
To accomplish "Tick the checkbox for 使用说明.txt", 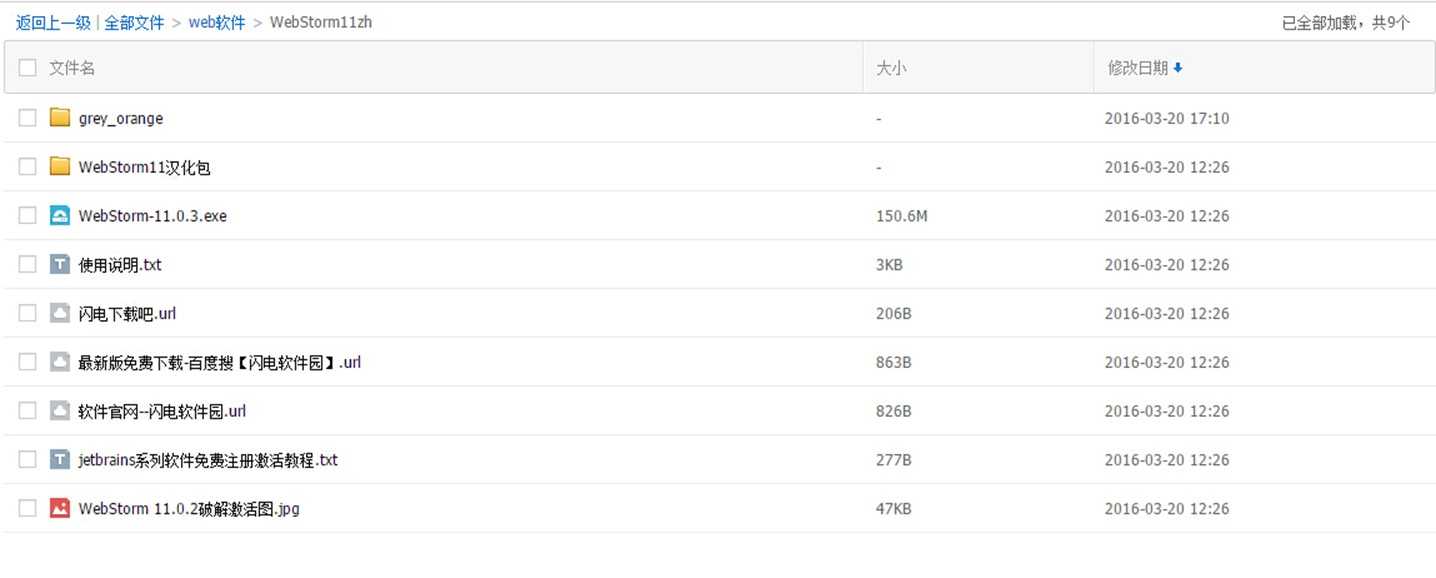I will click(28, 264).
